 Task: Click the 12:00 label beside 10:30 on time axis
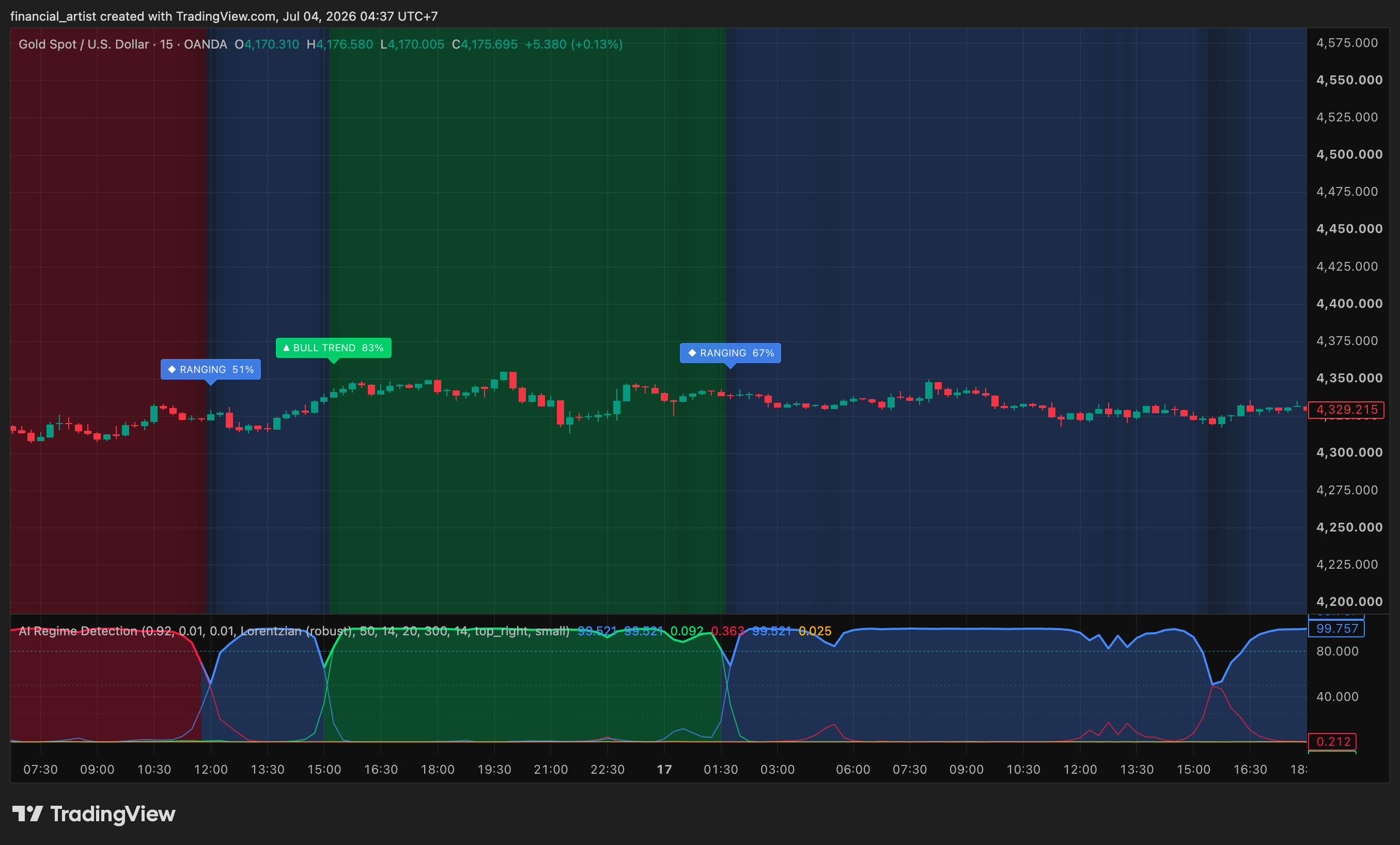point(211,770)
